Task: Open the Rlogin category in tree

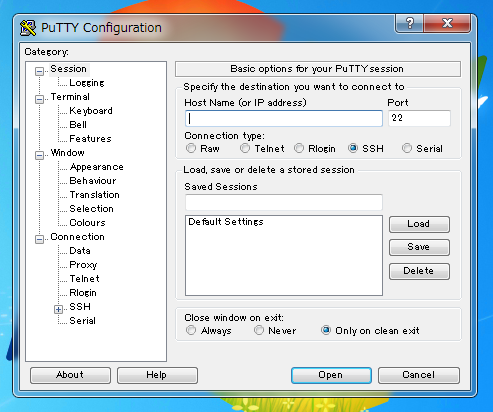Action: click(x=83, y=293)
